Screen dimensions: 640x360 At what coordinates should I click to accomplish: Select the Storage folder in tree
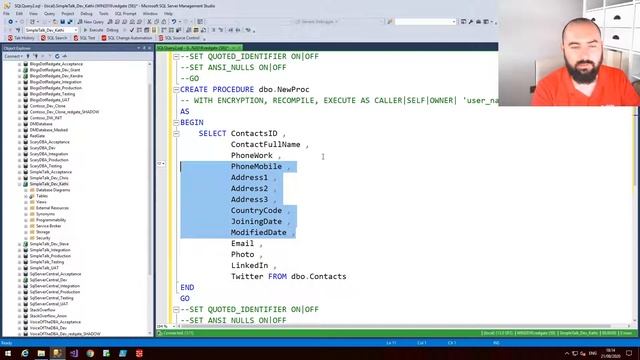43,232
